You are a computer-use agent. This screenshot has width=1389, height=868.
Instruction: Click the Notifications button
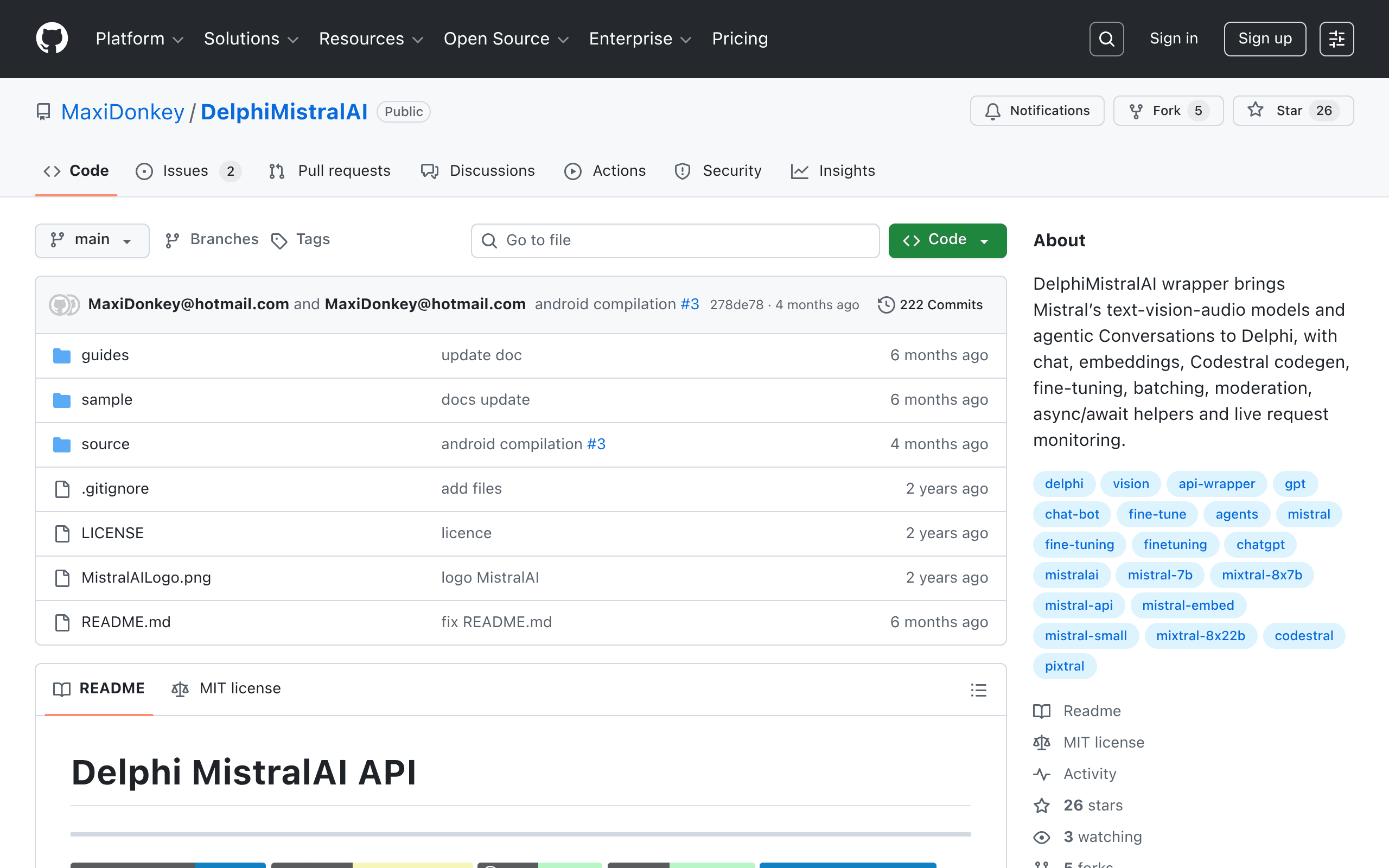[x=1037, y=111]
